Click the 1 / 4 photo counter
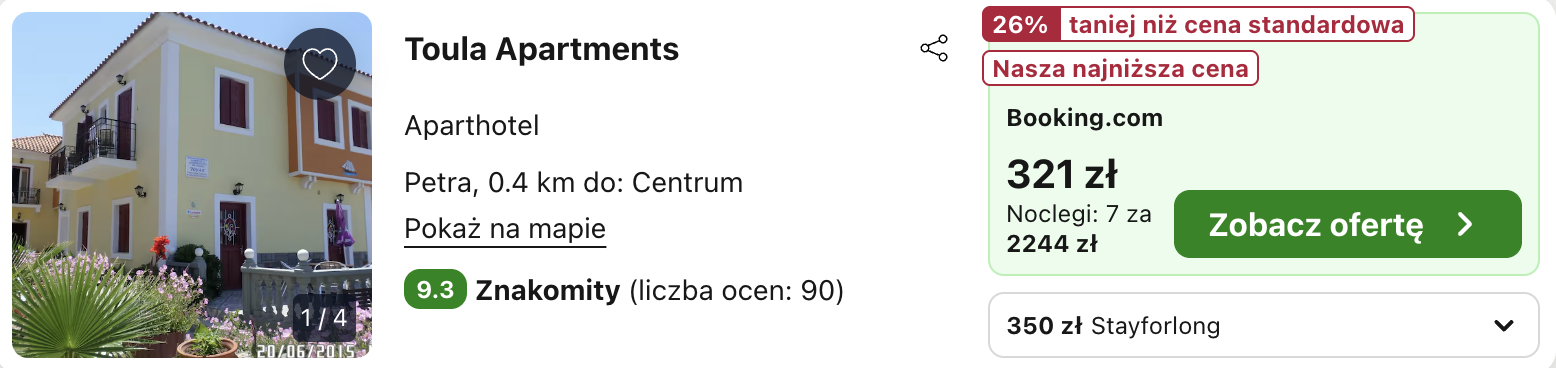The image size is (1556, 368). [324, 318]
